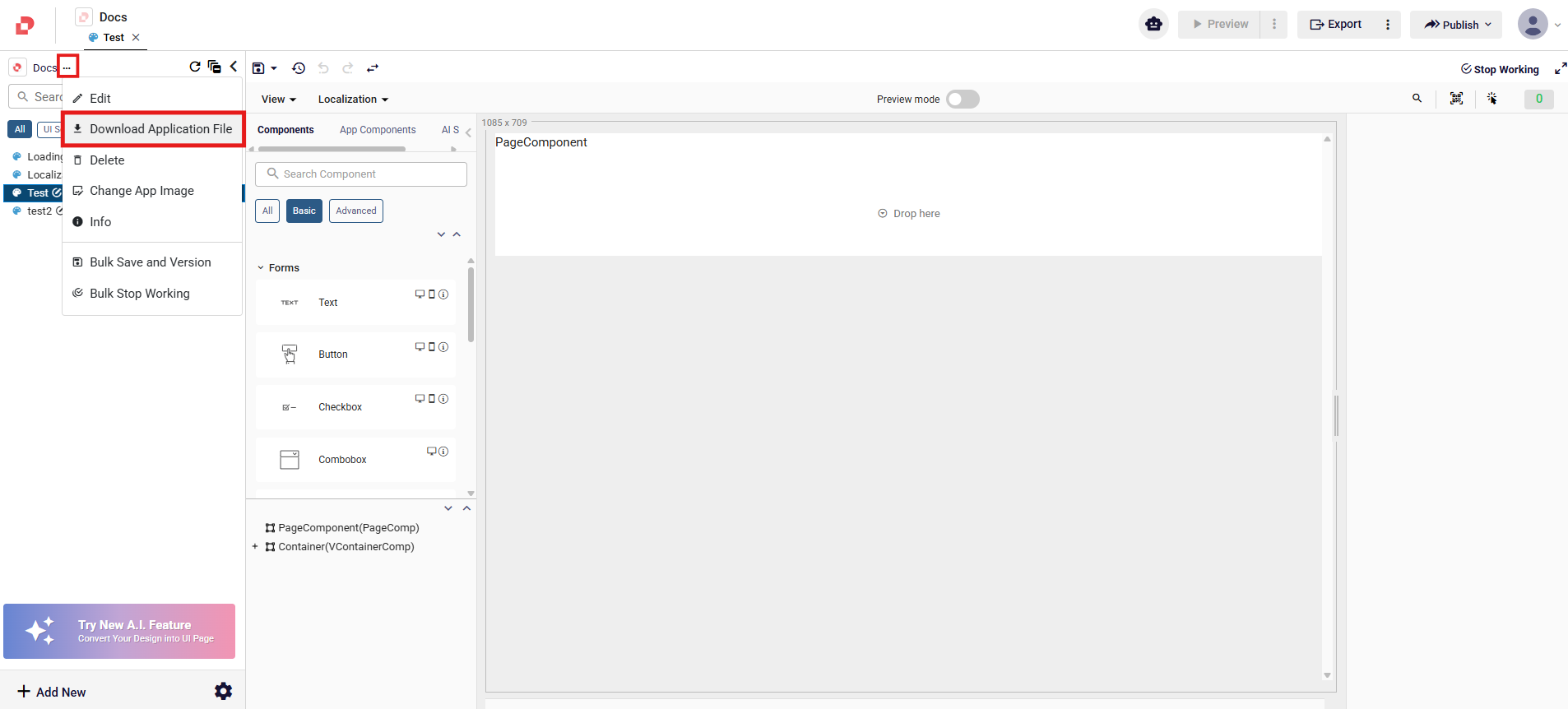Click the Search Component input field

point(361,174)
